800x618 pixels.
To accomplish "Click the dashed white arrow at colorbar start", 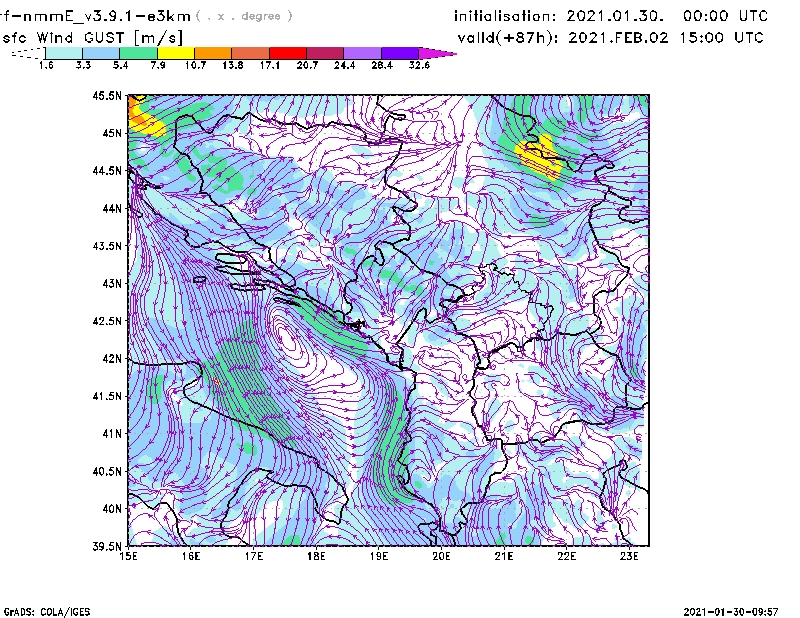I will 25,53.
